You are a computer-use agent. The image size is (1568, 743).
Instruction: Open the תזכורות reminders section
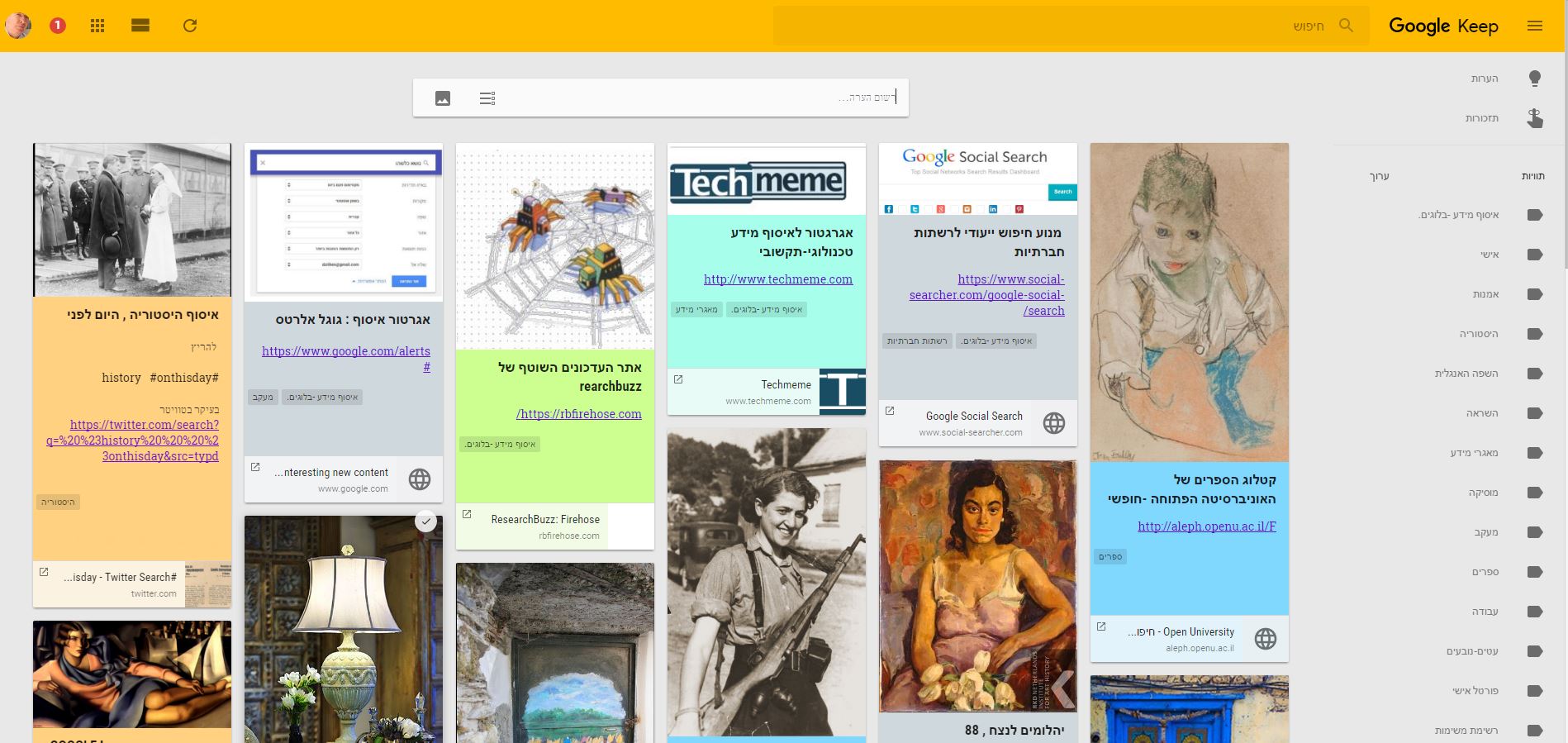click(1481, 118)
